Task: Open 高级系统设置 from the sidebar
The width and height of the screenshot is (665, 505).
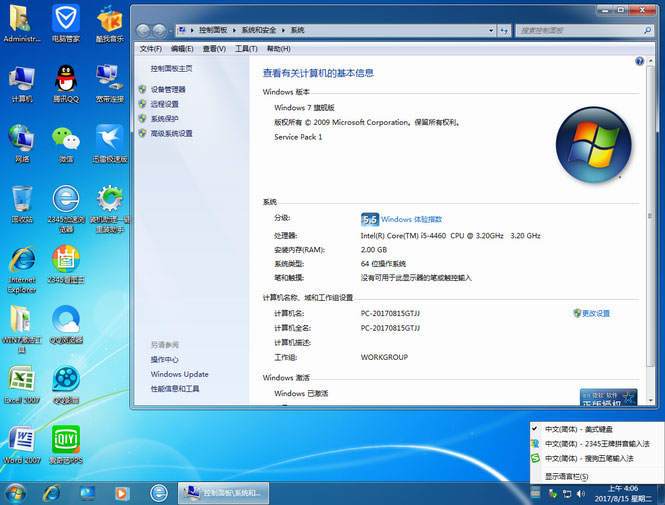Action: pos(171,134)
